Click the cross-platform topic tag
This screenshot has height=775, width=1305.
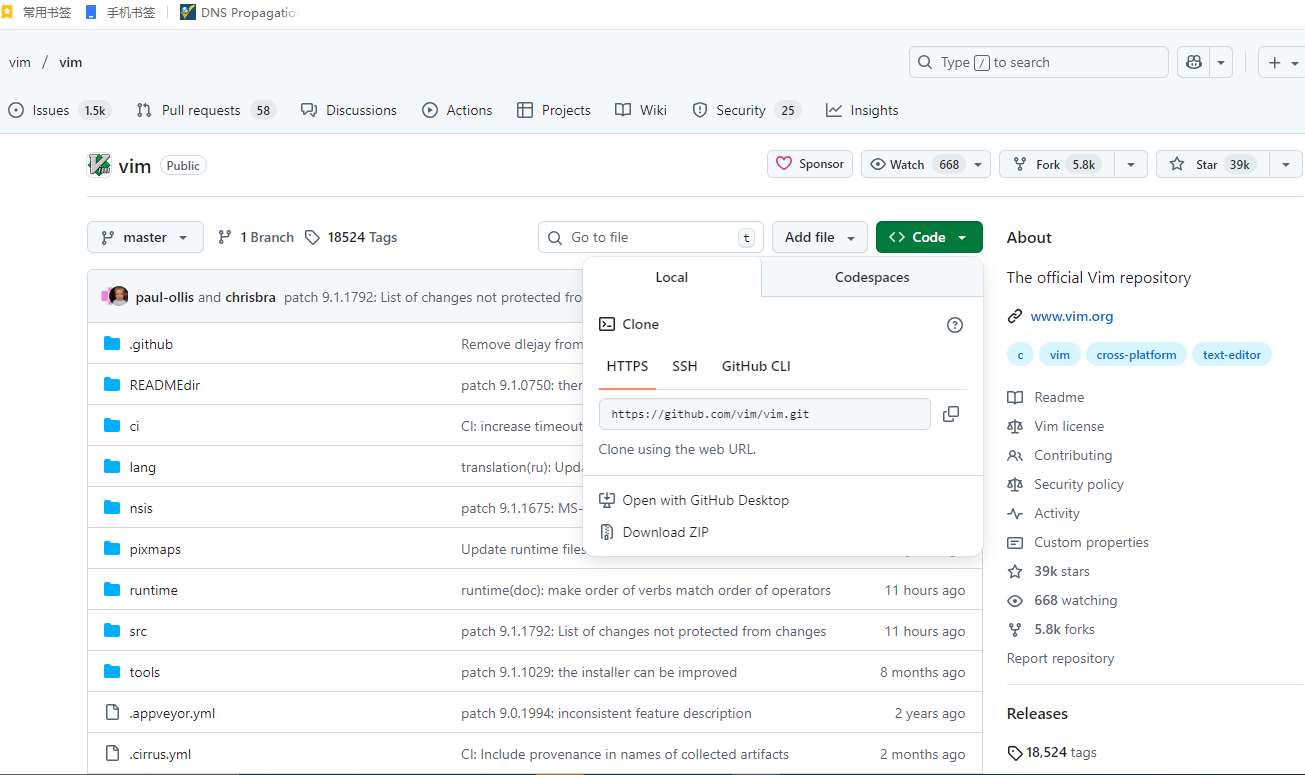1136,355
